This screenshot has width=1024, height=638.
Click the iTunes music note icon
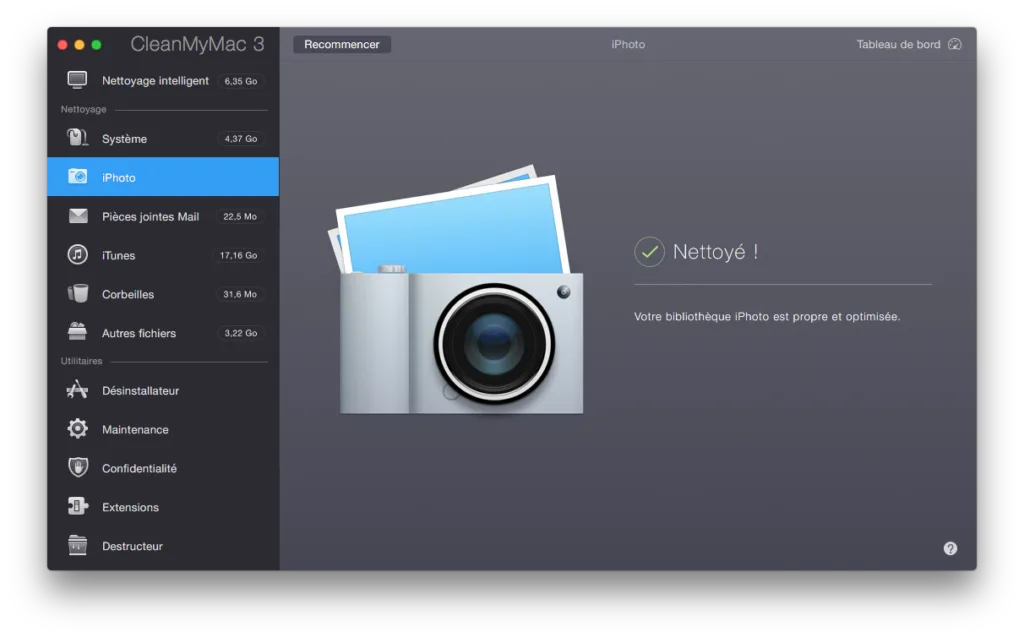(77, 255)
